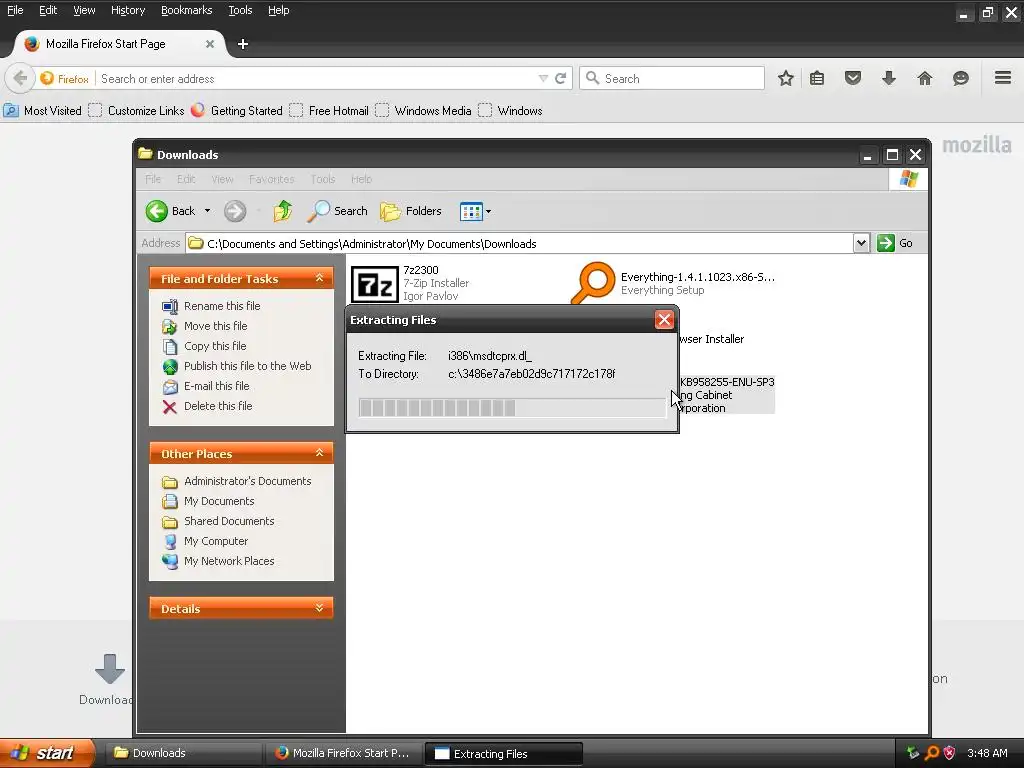Open the Firefox Hello chat icon
1024x768 pixels.
tap(961, 78)
